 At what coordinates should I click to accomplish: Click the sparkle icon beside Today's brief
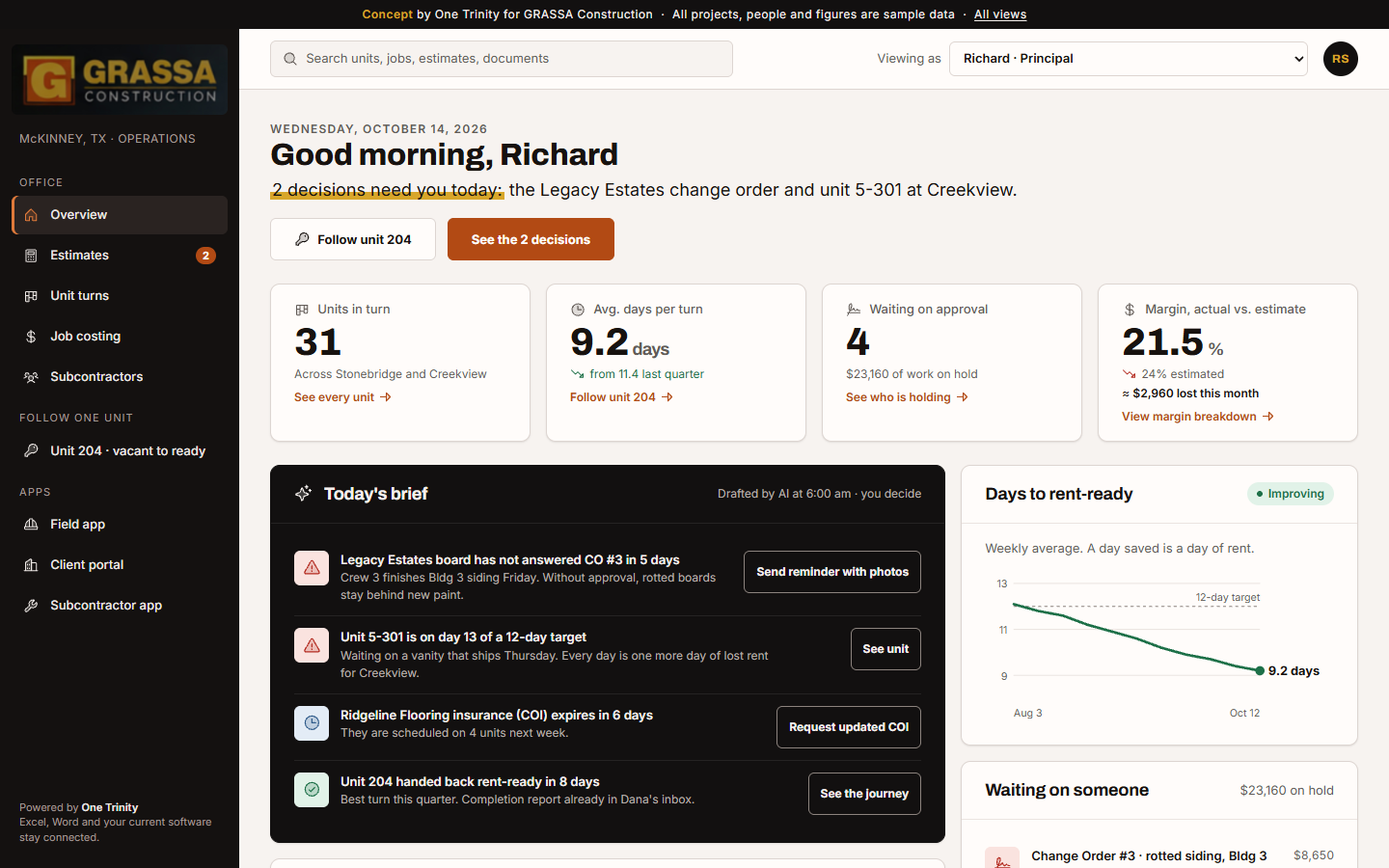tap(303, 494)
